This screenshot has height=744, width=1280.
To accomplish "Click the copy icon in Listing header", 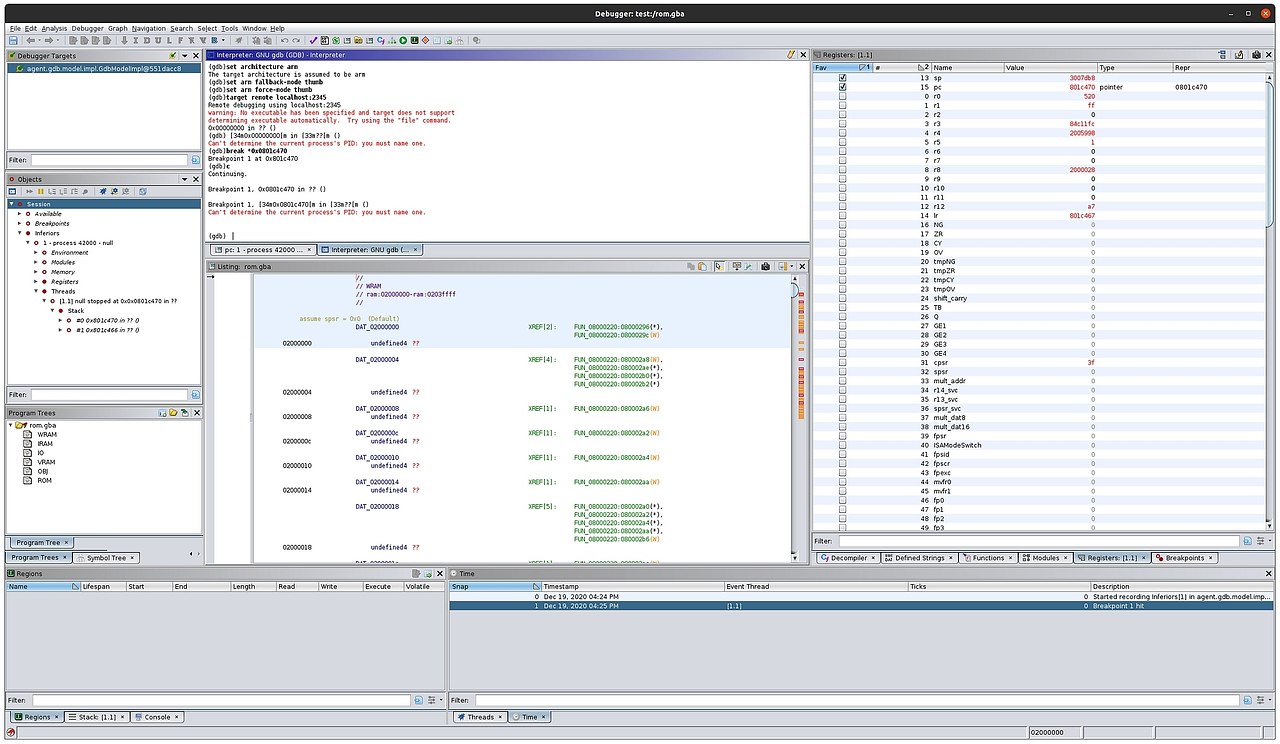I will (691, 266).
